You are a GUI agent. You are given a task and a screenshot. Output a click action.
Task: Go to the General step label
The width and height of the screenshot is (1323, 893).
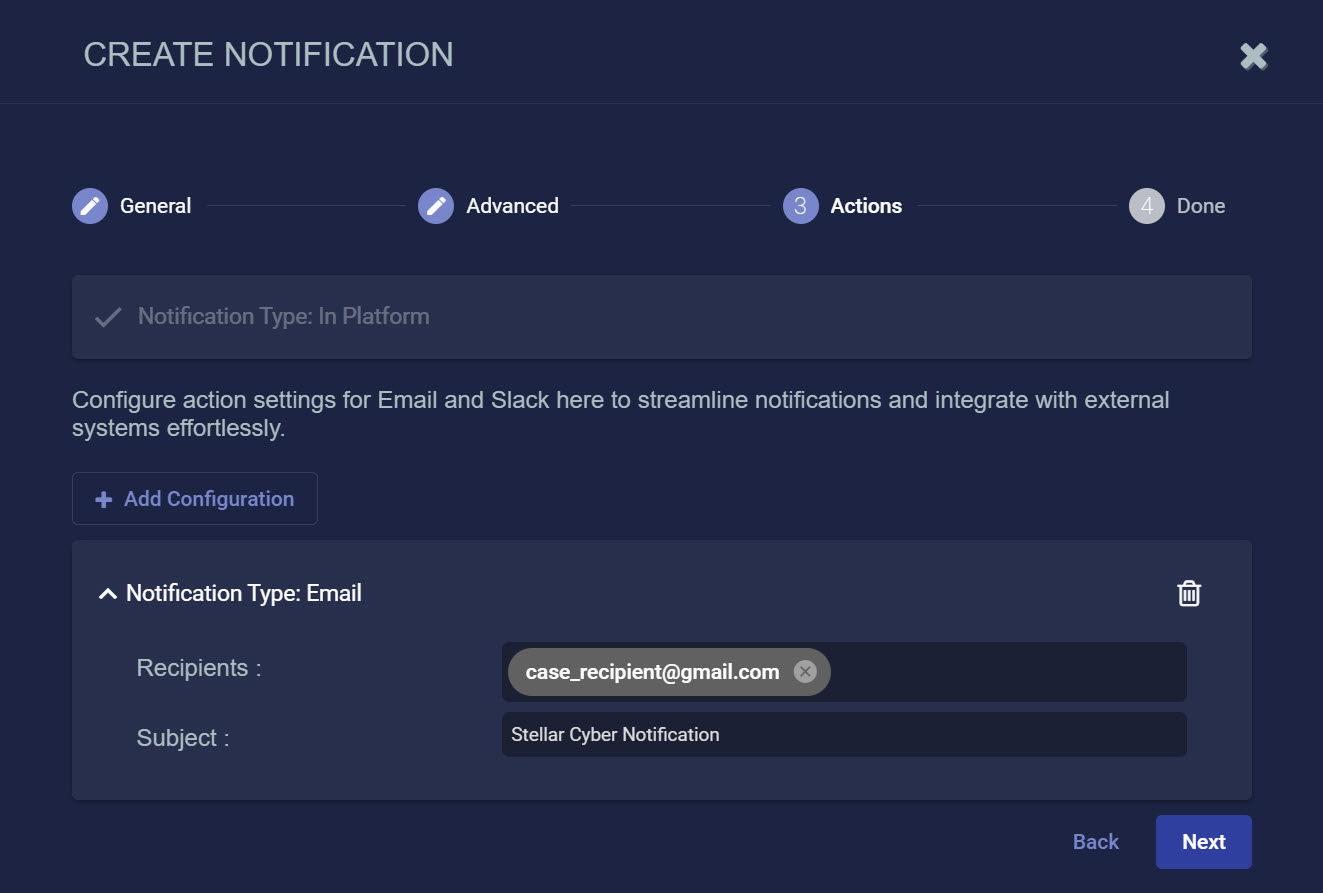point(155,206)
